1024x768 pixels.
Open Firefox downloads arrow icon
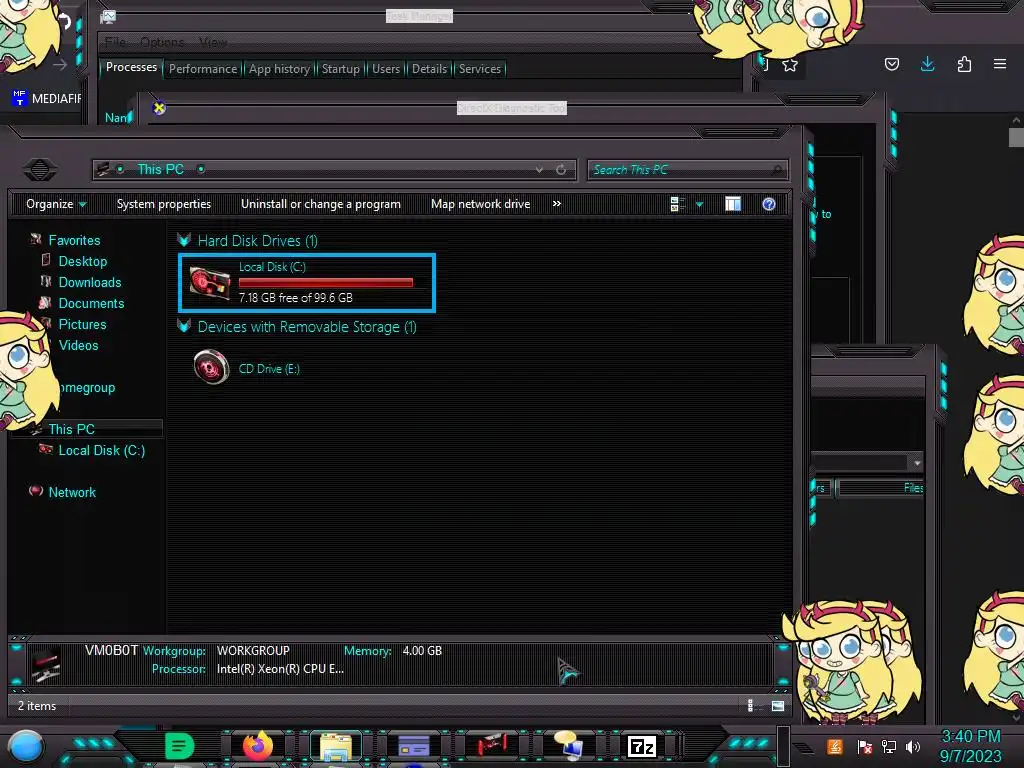(927, 63)
